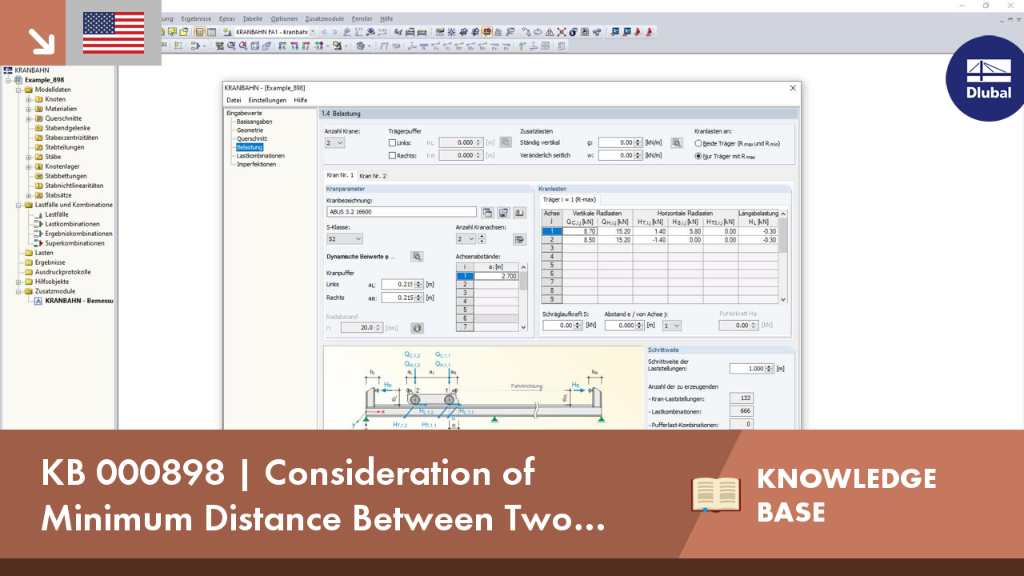Enable Links Trägerpuffer checkbox
Screen dimensions: 1024x576
click(x=392, y=142)
